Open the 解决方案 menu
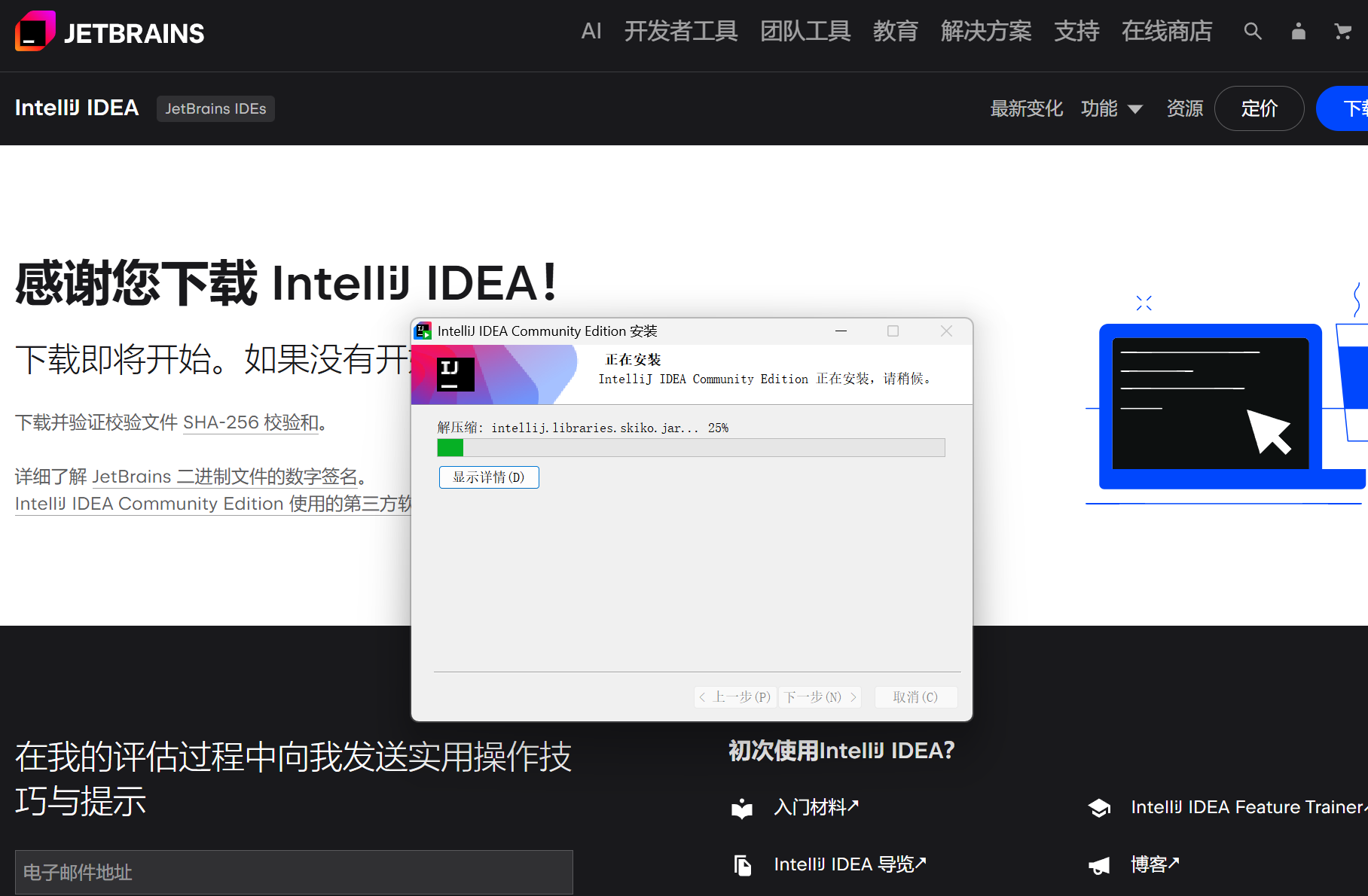Image resolution: width=1368 pixels, height=896 pixels. pos(986,31)
